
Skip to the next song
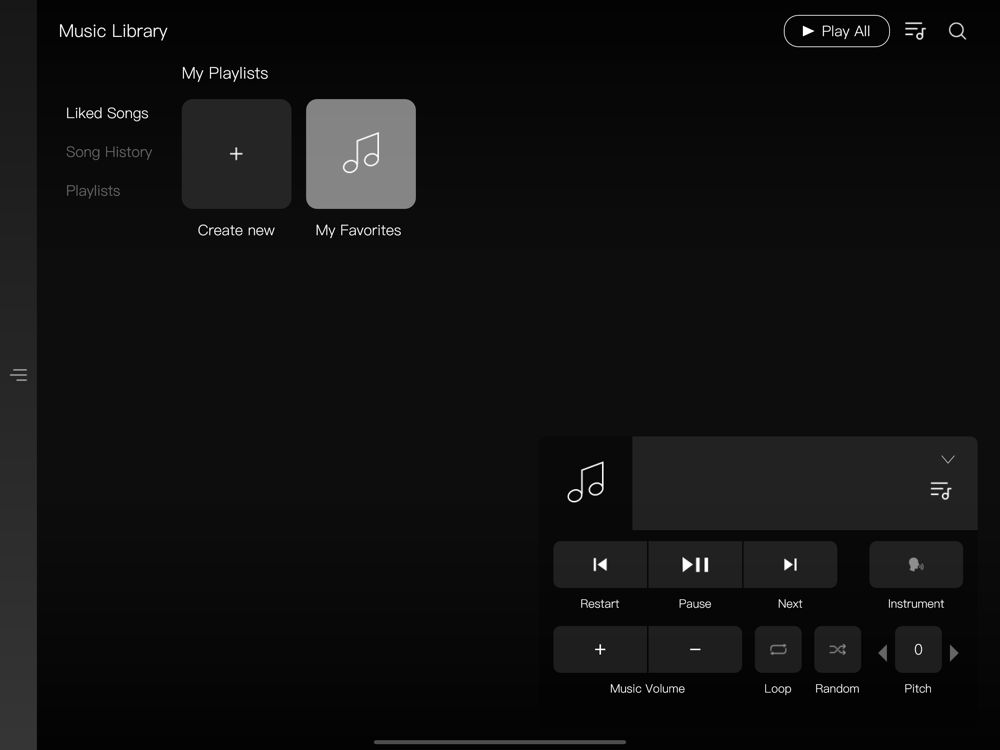click(790, 564)
